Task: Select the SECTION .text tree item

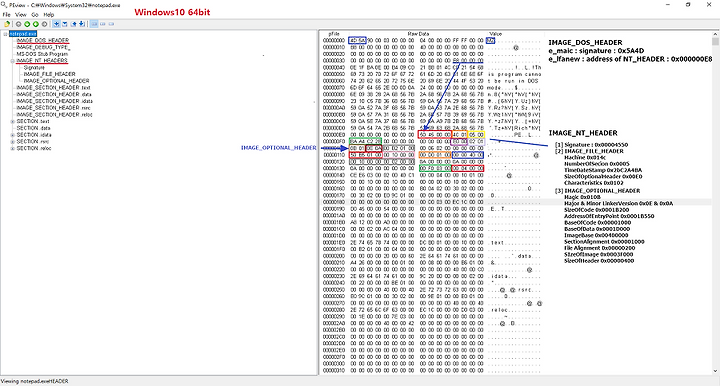Action: tap(33, 122)
